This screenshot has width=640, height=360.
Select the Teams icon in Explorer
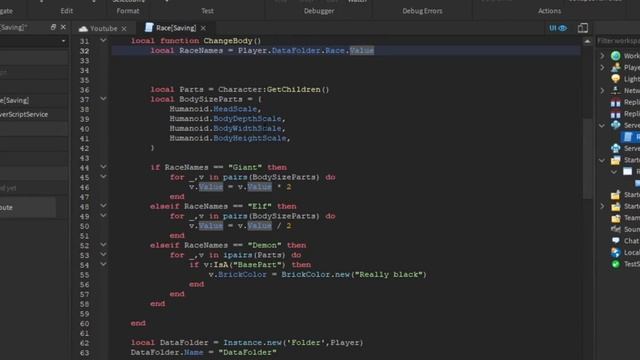coord(616,218)
